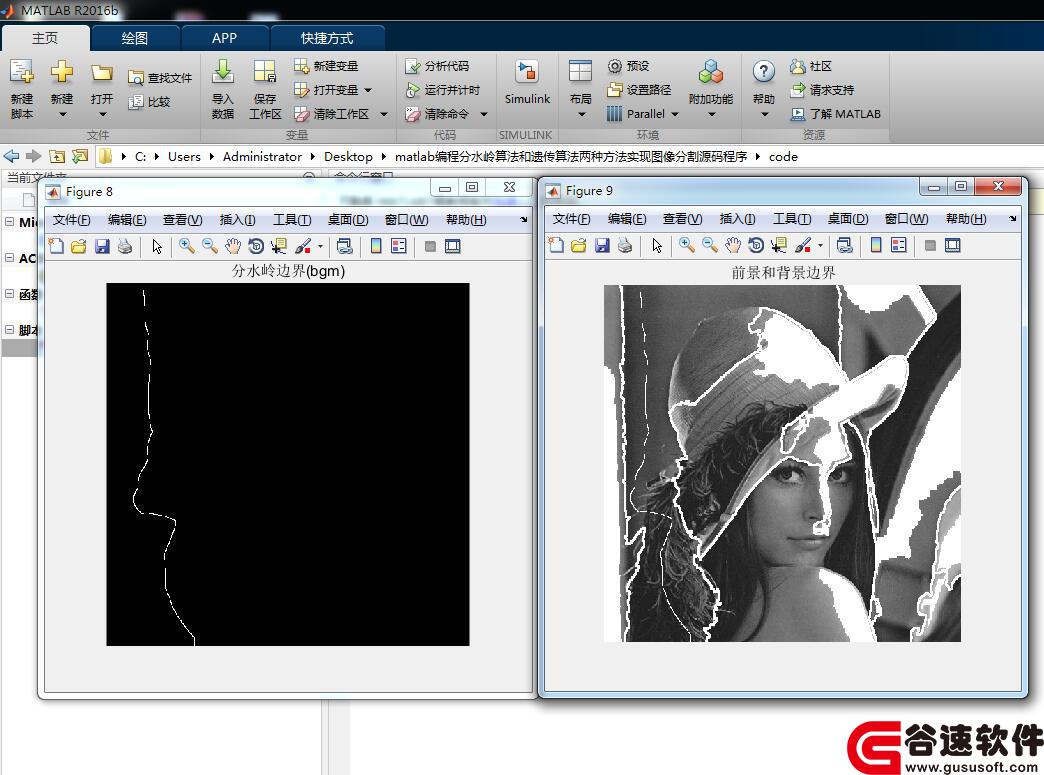Click the Desktop segment in the path bar
The width and height of the screenshot is (1044, 775).
click(x=348, y=156)
